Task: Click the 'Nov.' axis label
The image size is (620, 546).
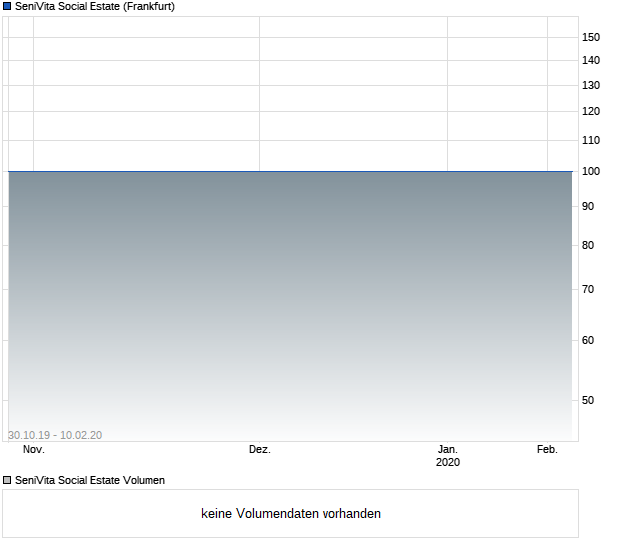Action: pyautogui.click(x=34, y=450)
